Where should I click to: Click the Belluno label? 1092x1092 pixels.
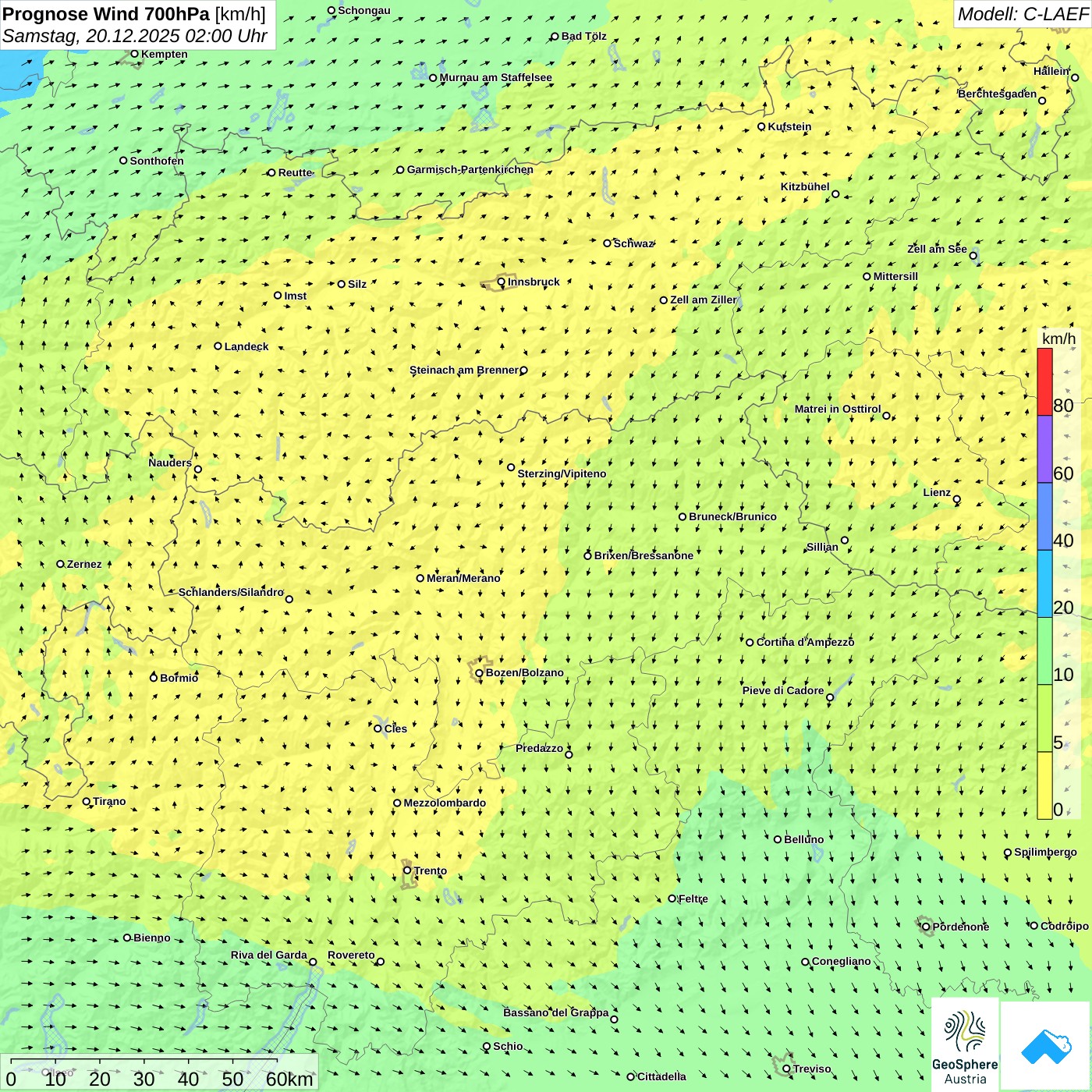pos(803,839)
